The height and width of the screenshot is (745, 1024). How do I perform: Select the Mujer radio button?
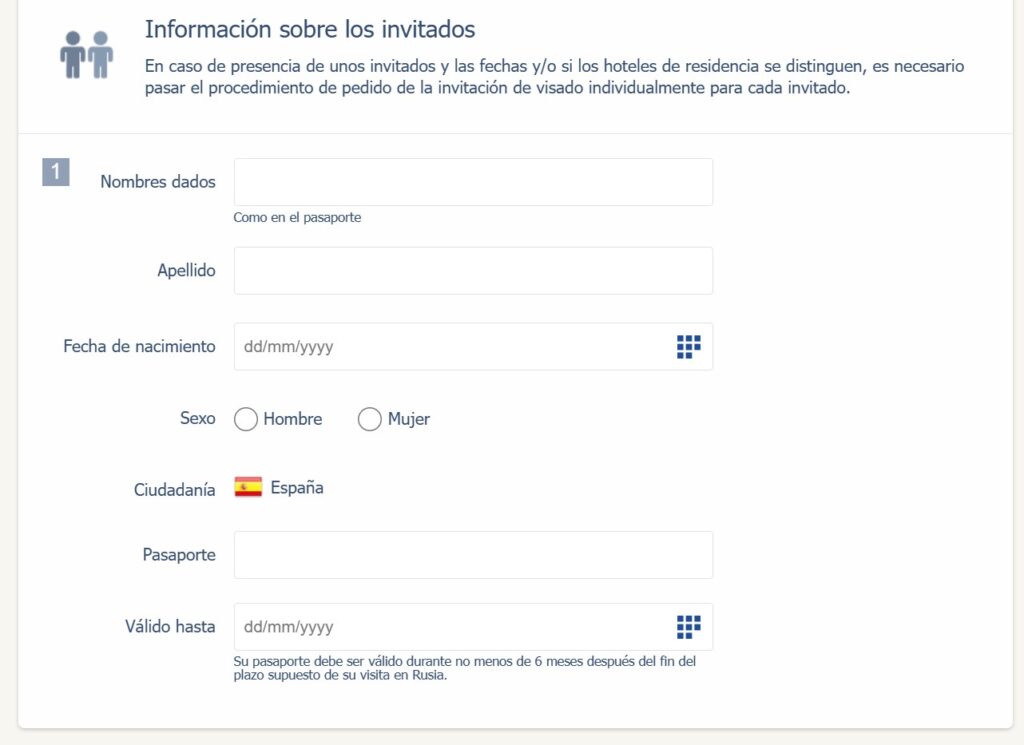(x=370, y=419)
